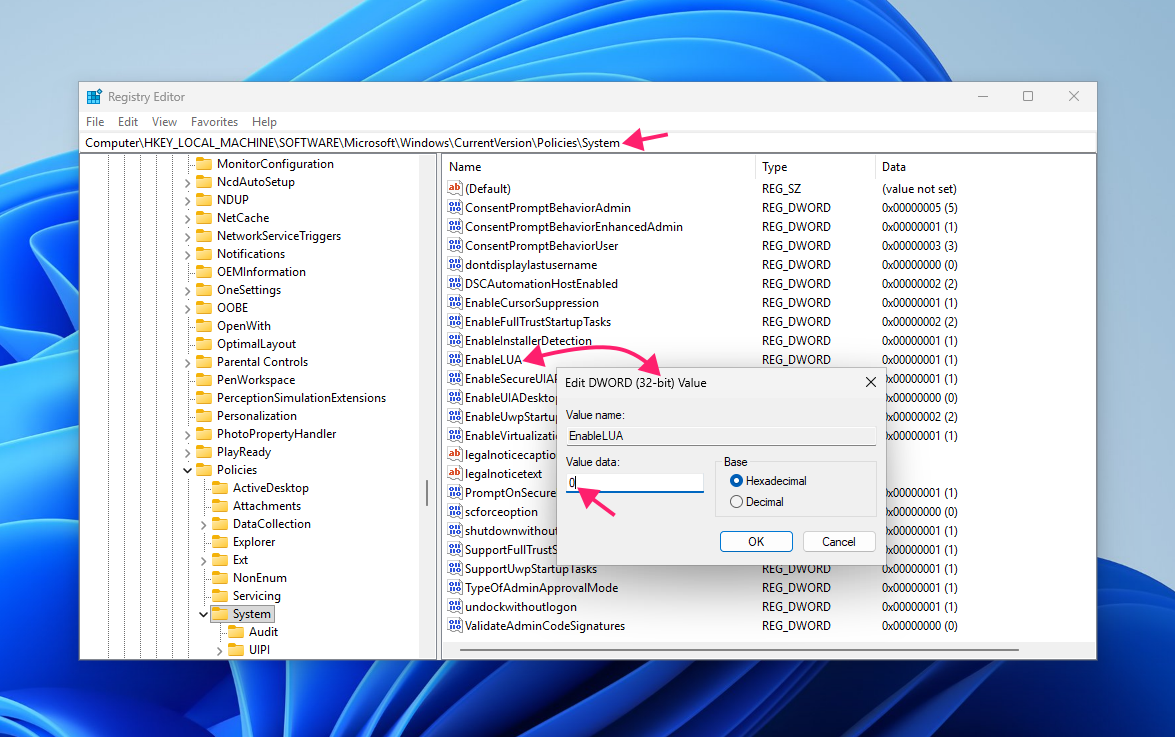
Task: Confirm the DWORD edit with OK
Action: pyautogui.click(x=756, y=542)
